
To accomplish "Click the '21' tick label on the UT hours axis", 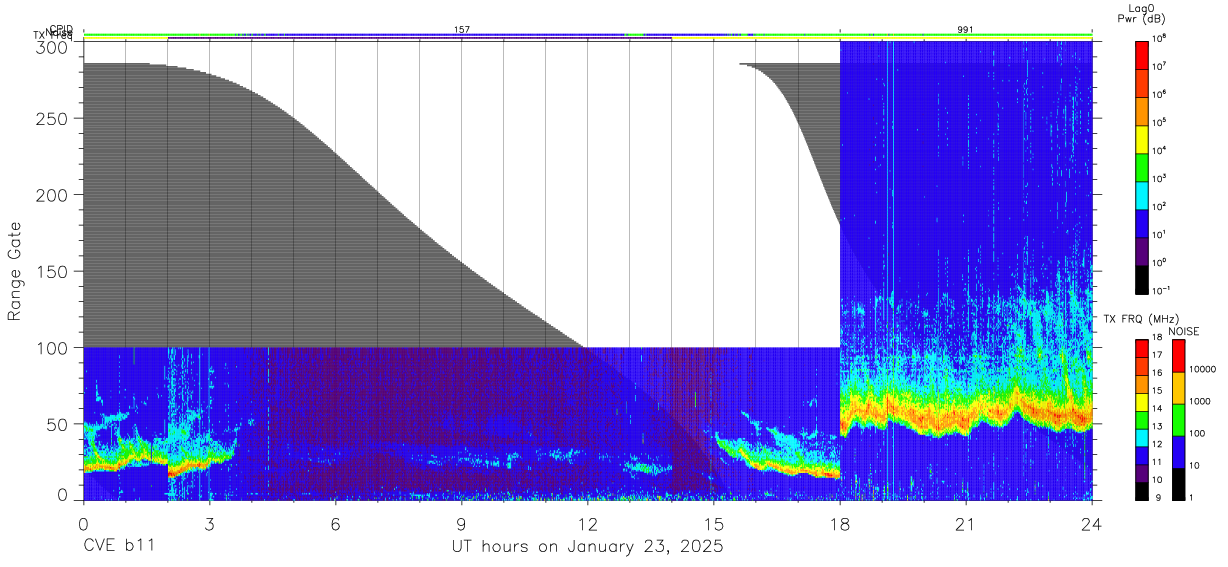I will (965, 524).
